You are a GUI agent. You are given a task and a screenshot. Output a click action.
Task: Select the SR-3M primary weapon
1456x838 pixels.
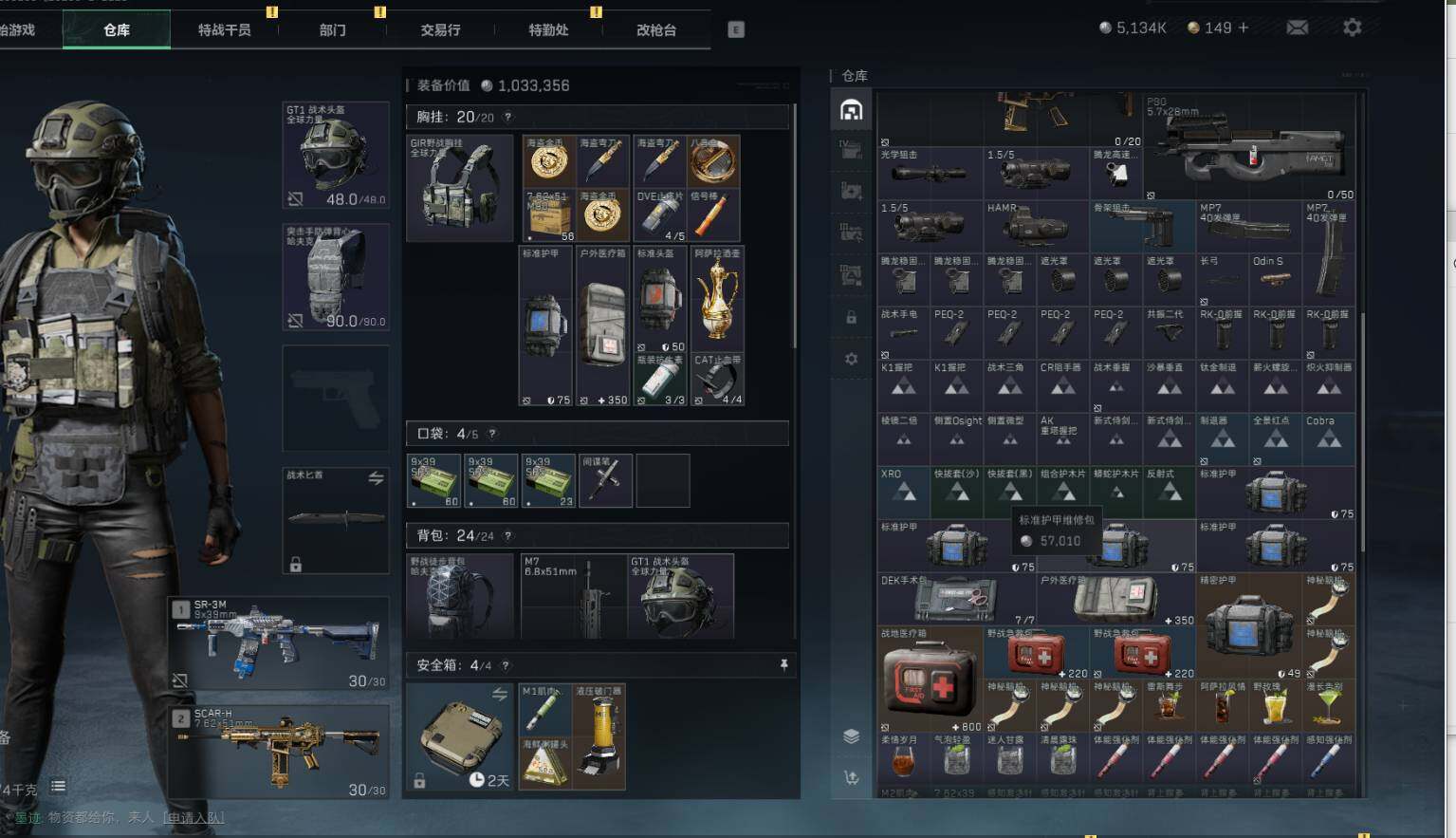pyautogui.click(x=279, y=643)
